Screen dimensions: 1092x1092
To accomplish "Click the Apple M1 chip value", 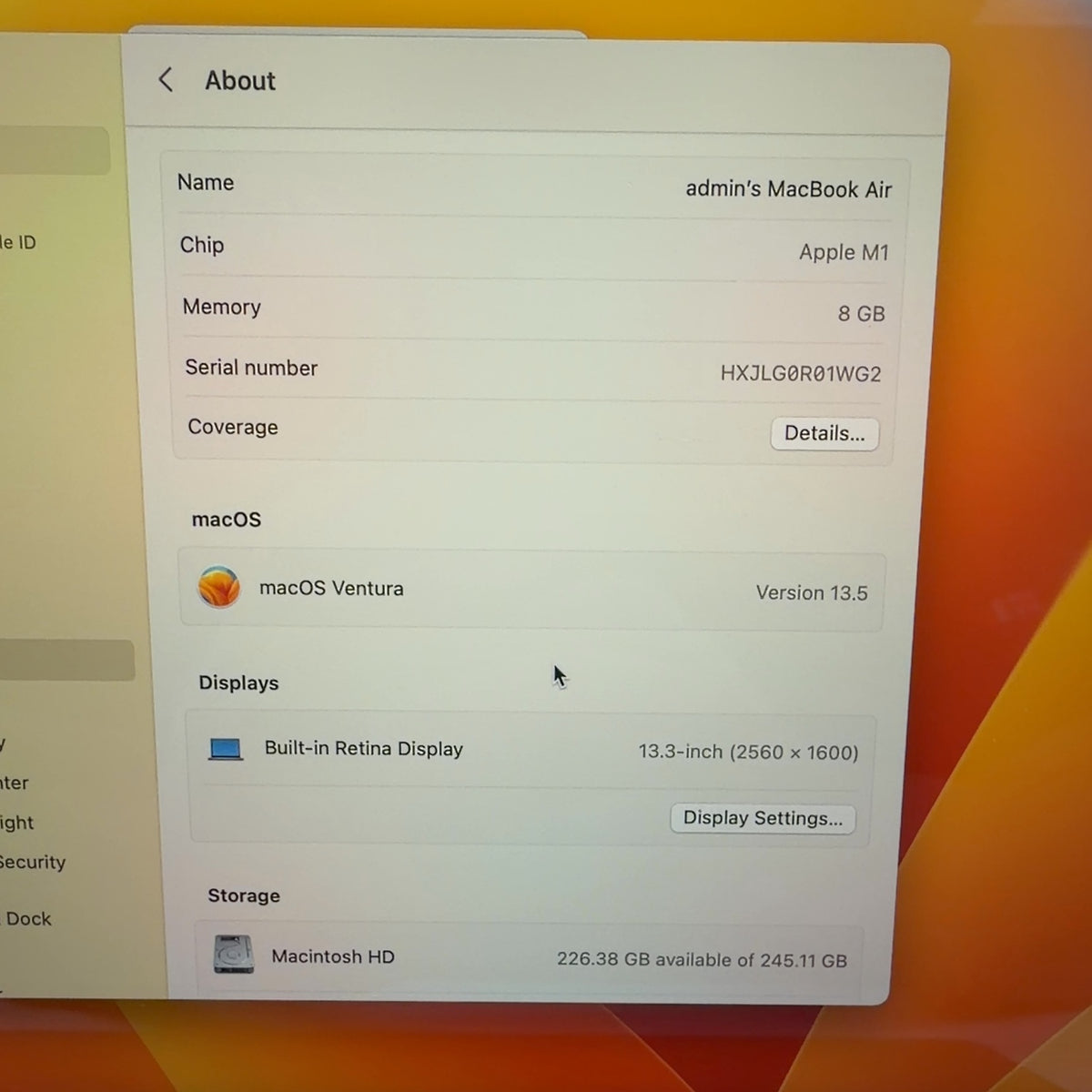I will coord(844,252).
